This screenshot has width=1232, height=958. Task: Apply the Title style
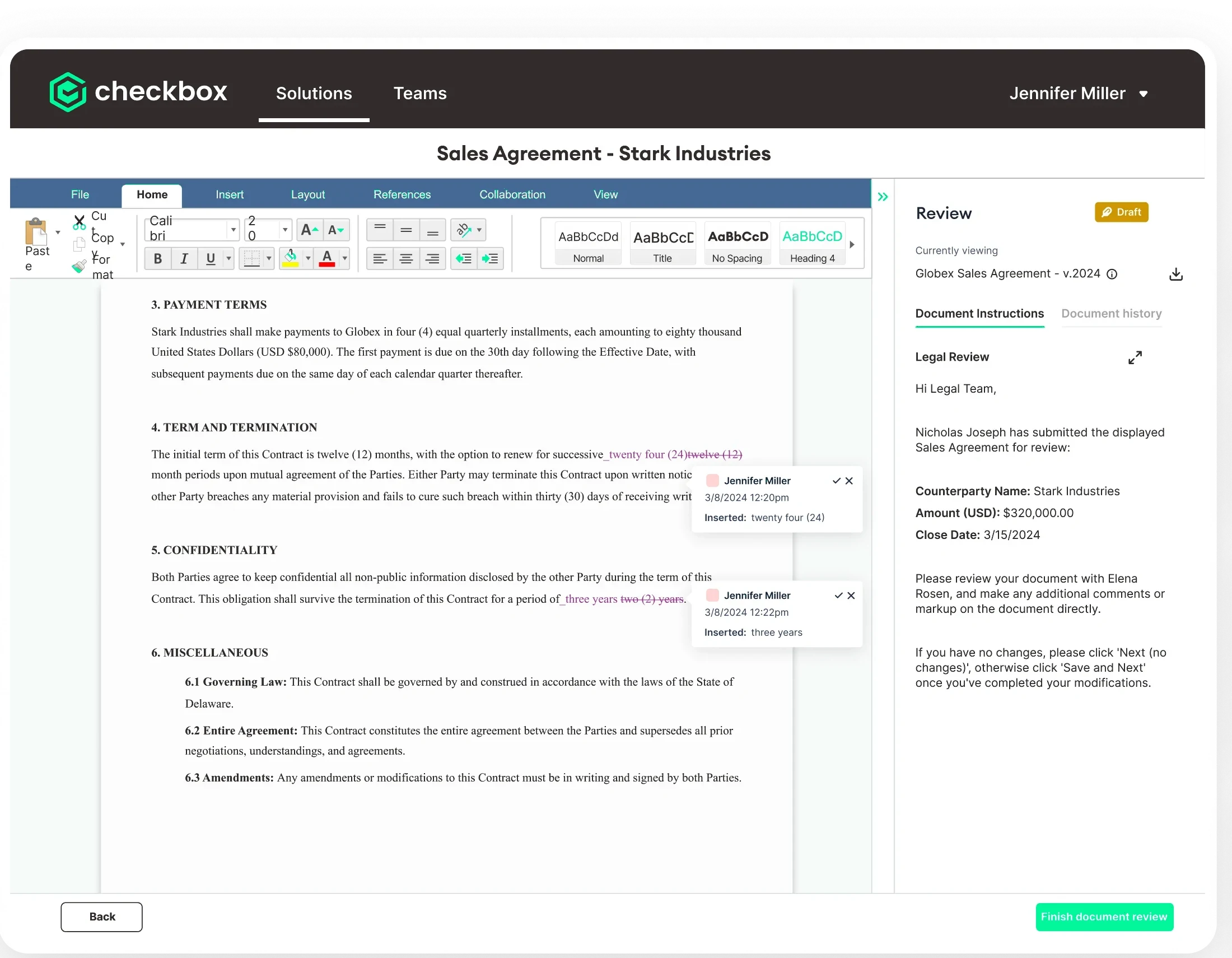663,244
